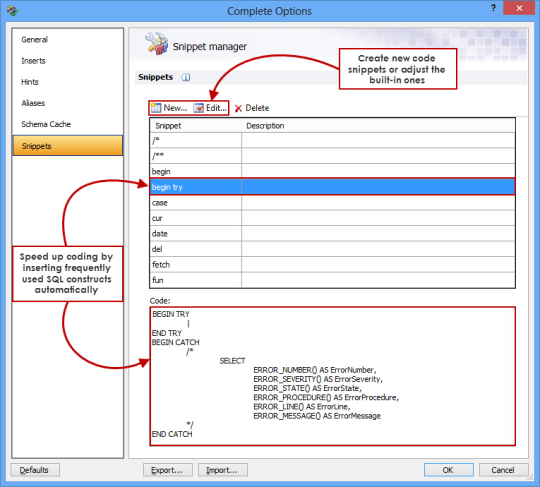Image resolution: width=540 pixels, height=487 pixels.
Task: Select the "begin" snippet row
Action: 333,172
